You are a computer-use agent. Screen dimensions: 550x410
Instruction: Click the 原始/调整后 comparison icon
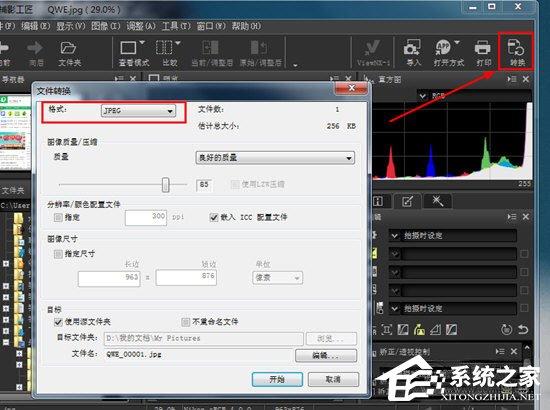point(259,48)
